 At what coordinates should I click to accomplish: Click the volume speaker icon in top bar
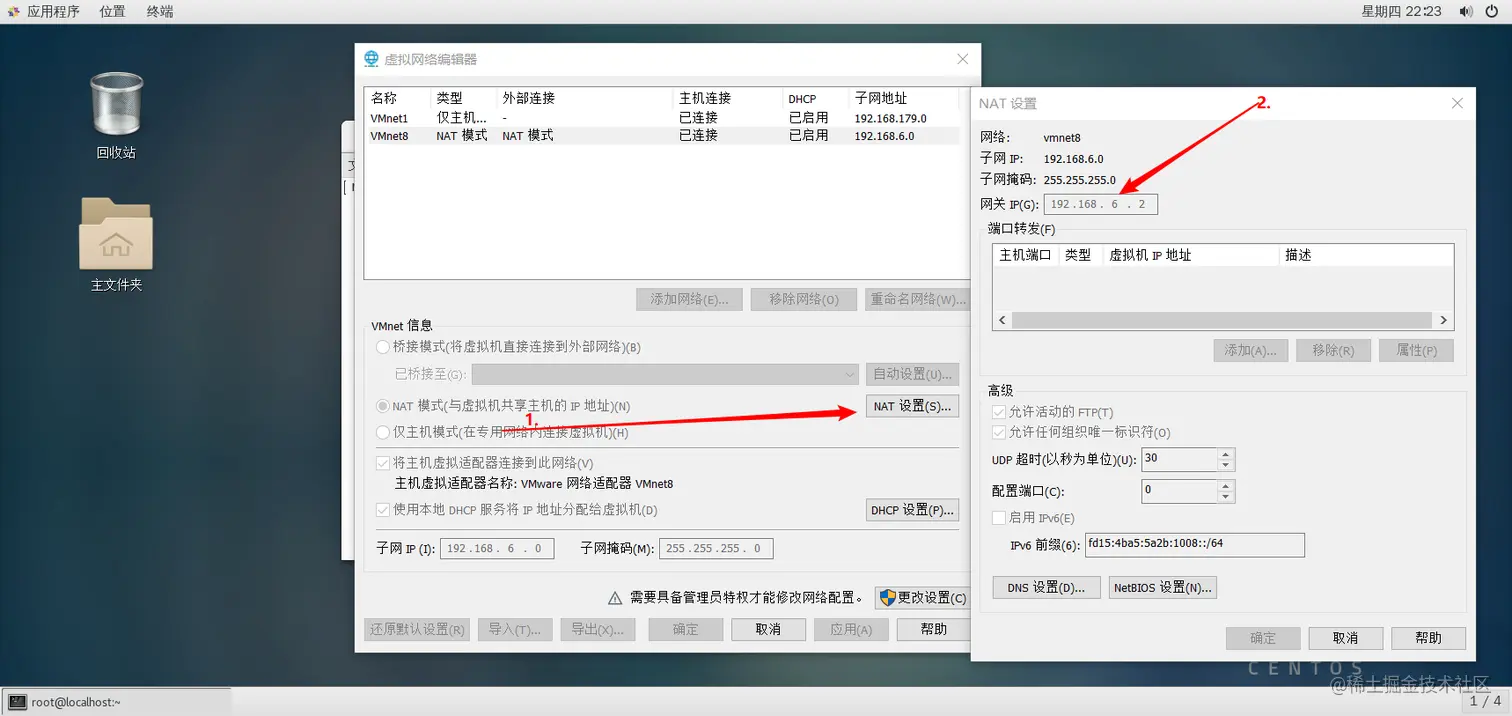click(x=1465, y=11)
